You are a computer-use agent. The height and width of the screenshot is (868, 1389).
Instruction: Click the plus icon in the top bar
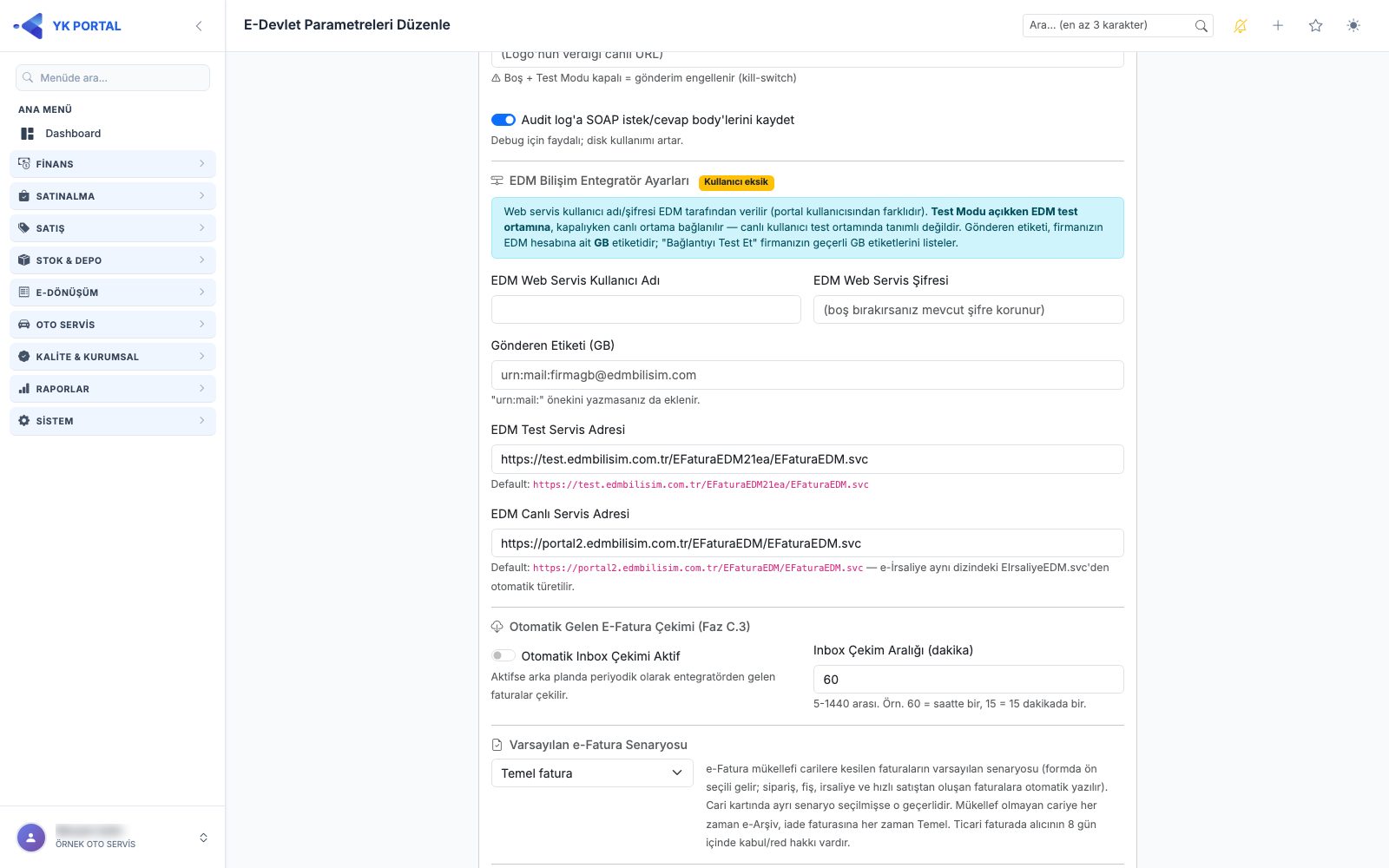tap(1278, 26)
